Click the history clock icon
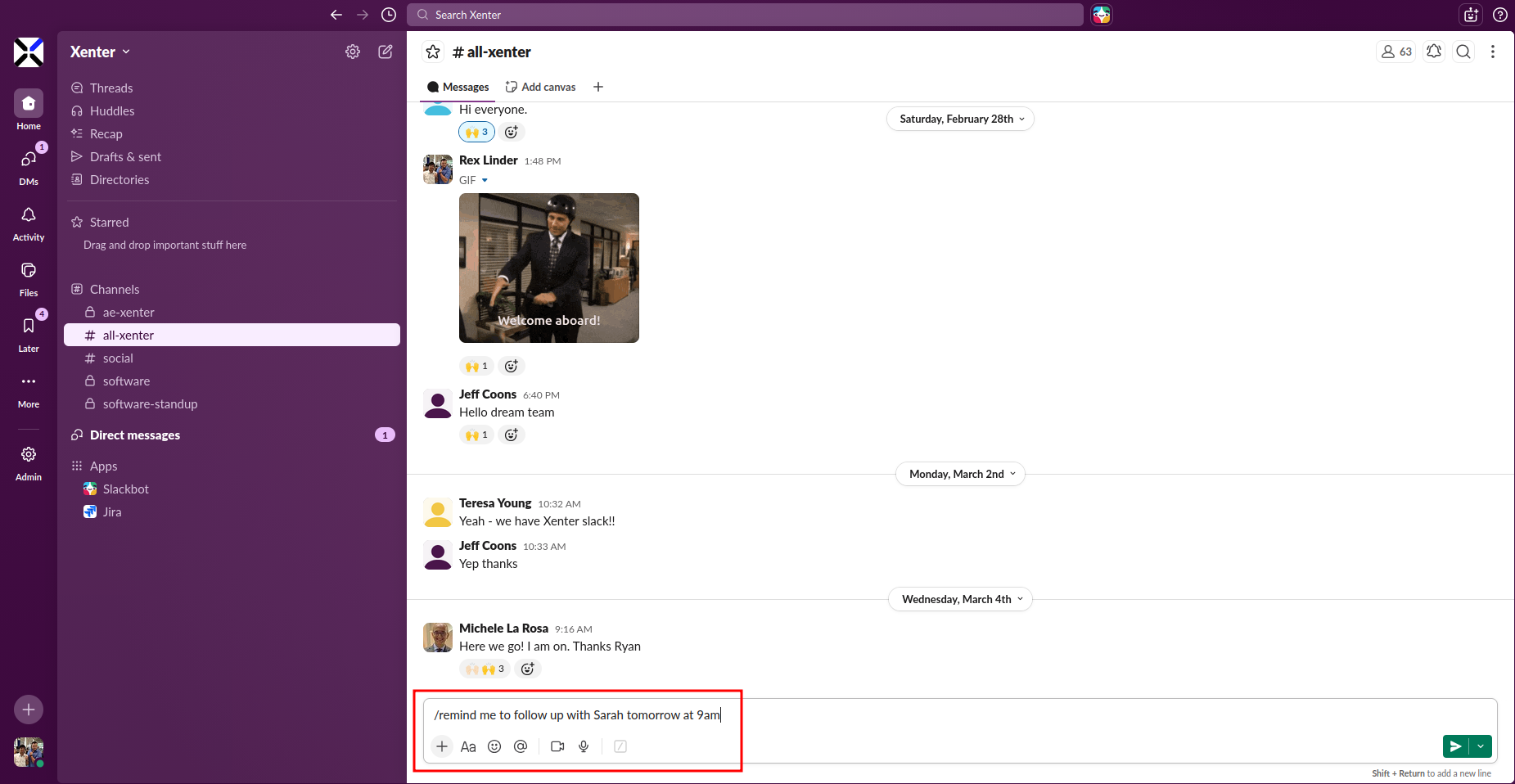This screenshot has width=1515, height=784. (x=389, y=15)
